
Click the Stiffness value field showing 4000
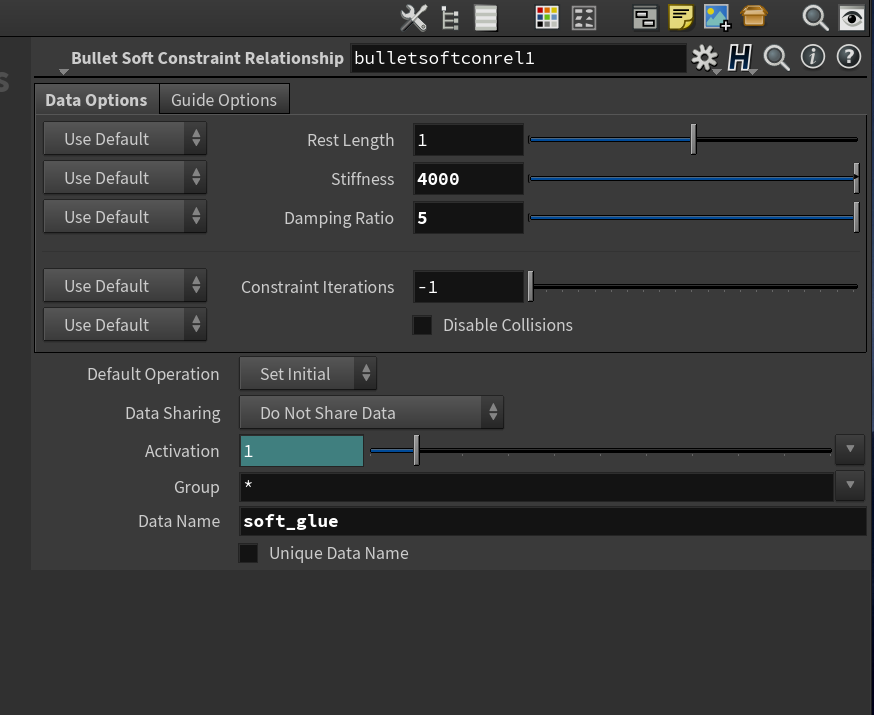click(x=468, y=179)
